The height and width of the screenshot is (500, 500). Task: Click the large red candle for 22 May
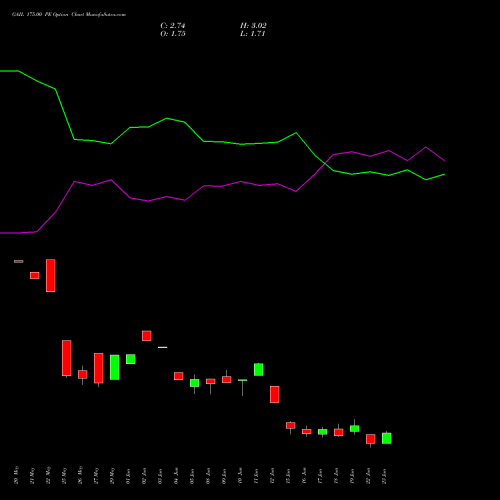click(51, 275)
